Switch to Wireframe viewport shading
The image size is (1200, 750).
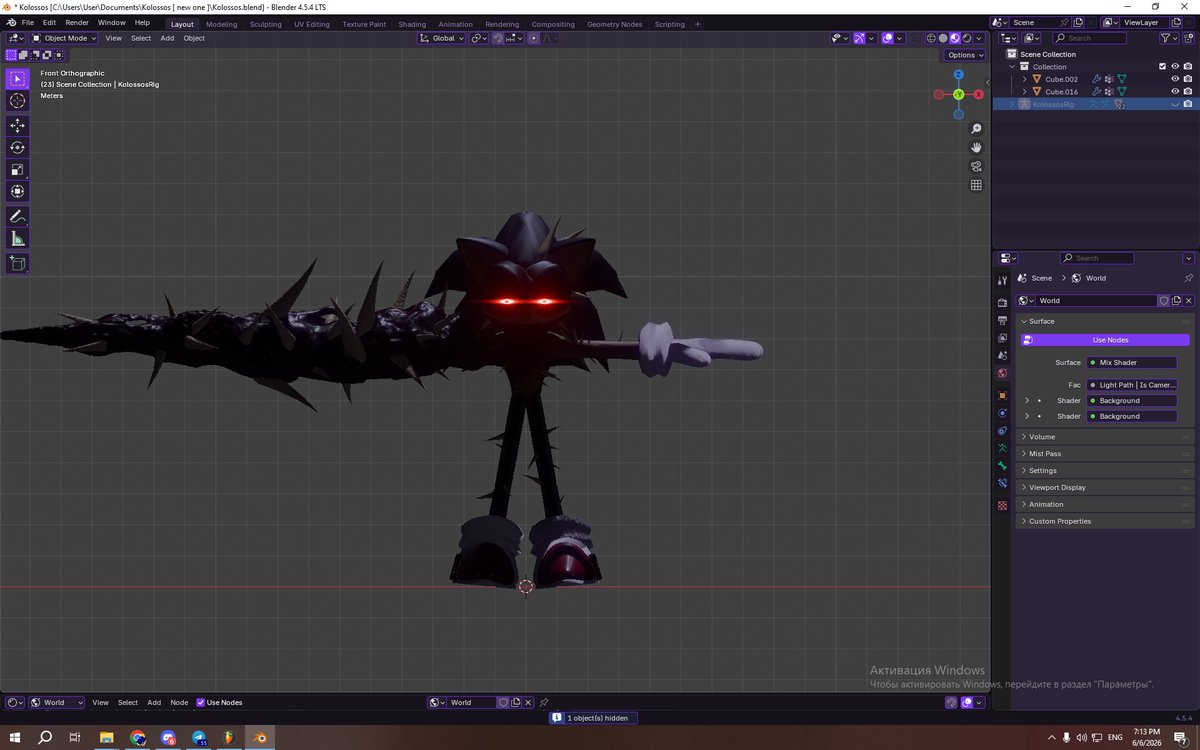click(x=932, y=38)
